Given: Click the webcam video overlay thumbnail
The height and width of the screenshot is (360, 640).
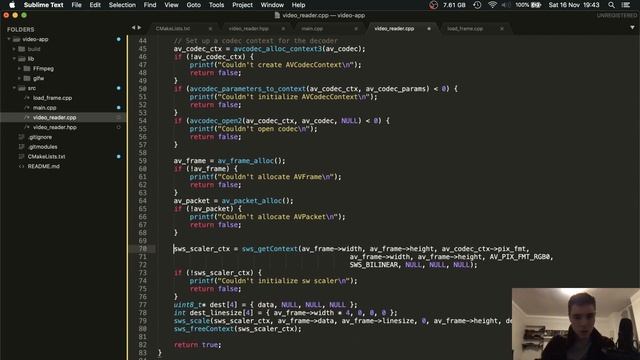Looking at the screenshot, I should coord(576,324).
